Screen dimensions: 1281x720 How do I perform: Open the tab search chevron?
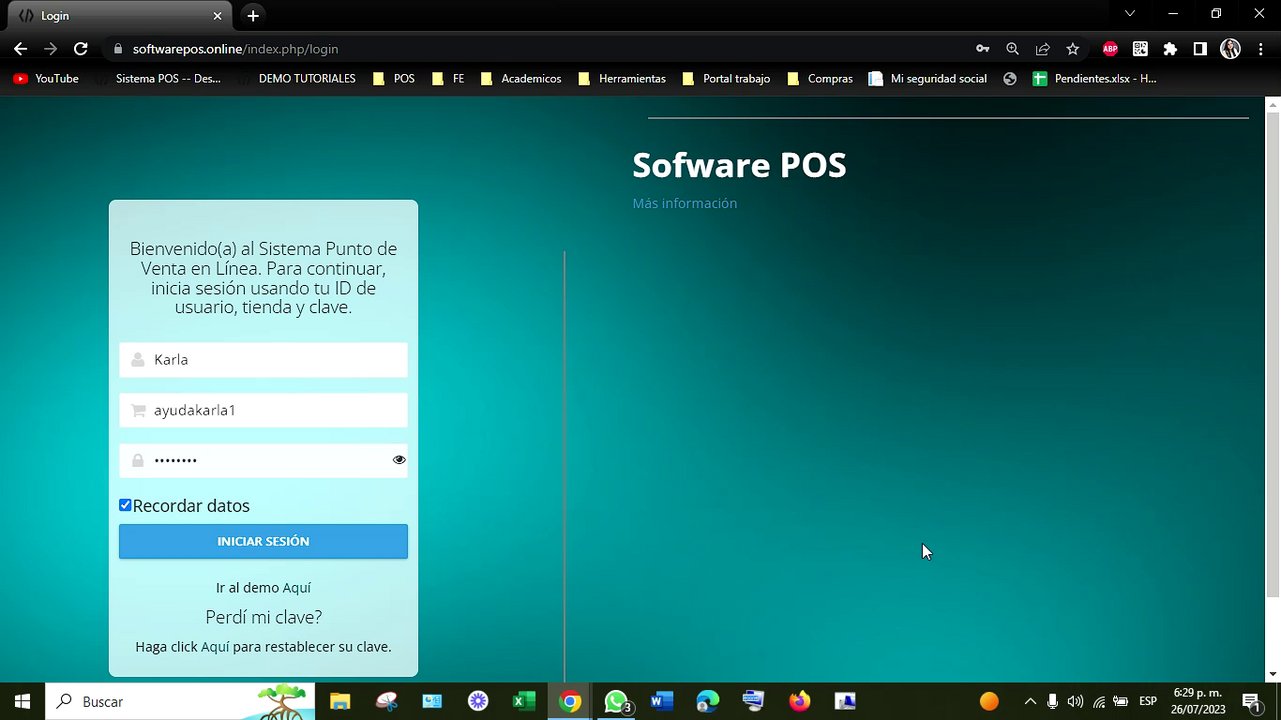click(x=1130, y=14)
